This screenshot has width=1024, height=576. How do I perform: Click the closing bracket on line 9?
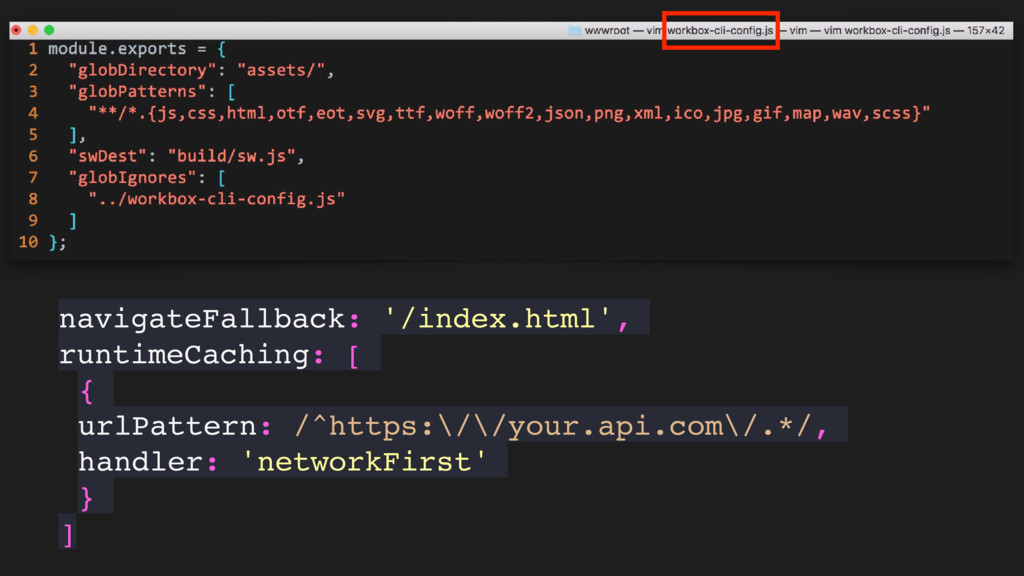tap(72, 221)
